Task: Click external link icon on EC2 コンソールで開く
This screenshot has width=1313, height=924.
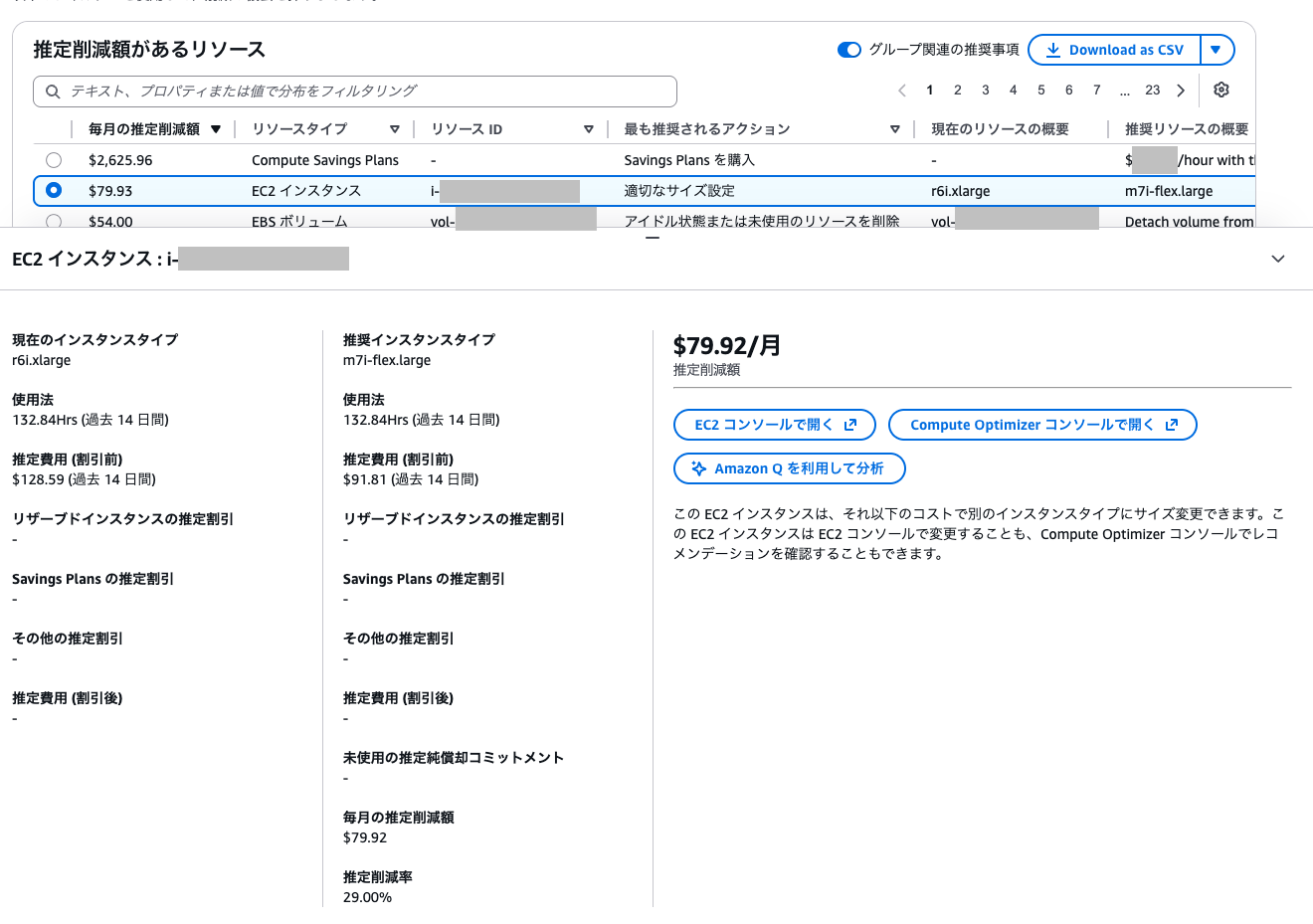Action: point(850,425)
